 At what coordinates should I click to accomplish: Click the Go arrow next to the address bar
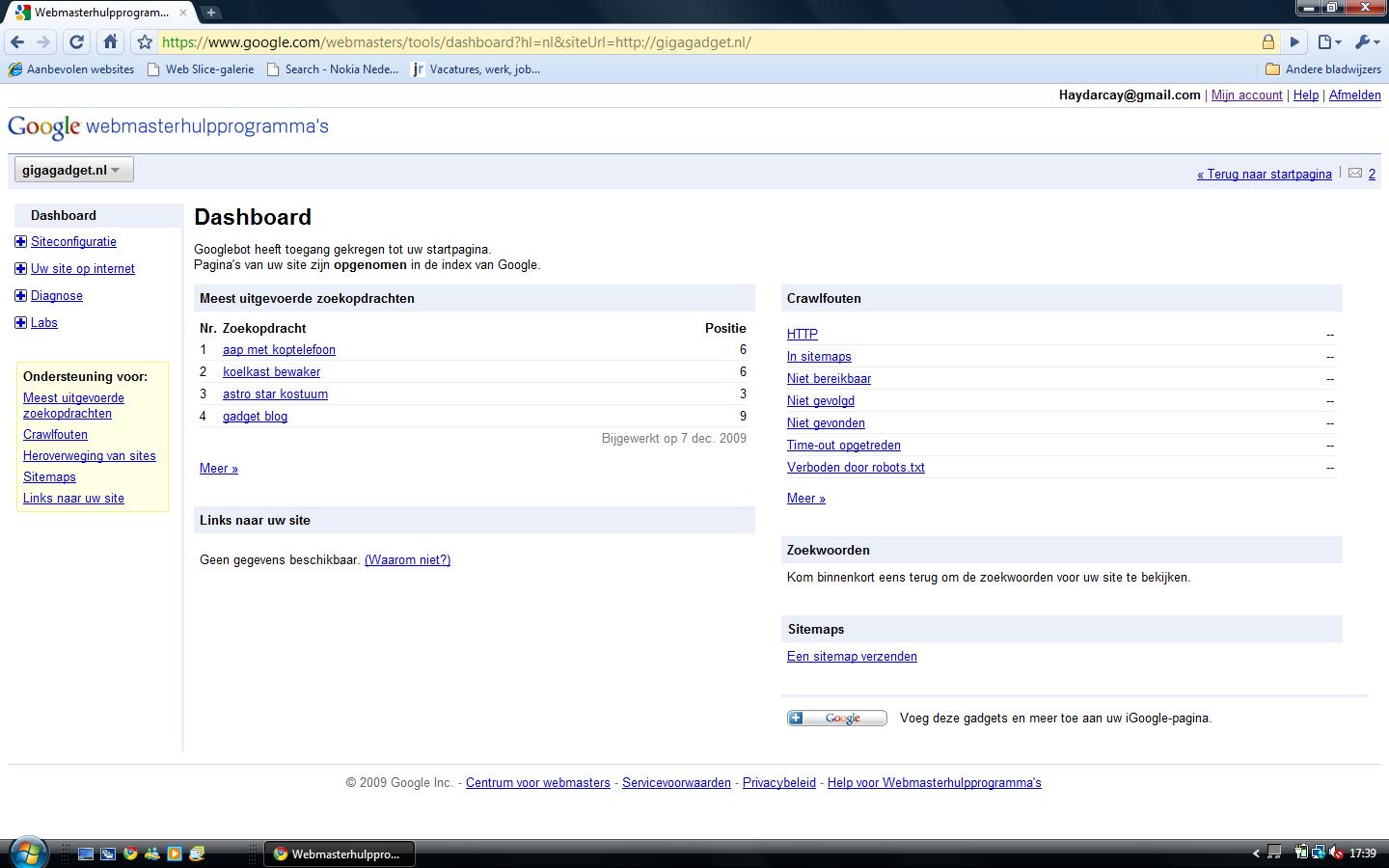(x=1295, y=42)
